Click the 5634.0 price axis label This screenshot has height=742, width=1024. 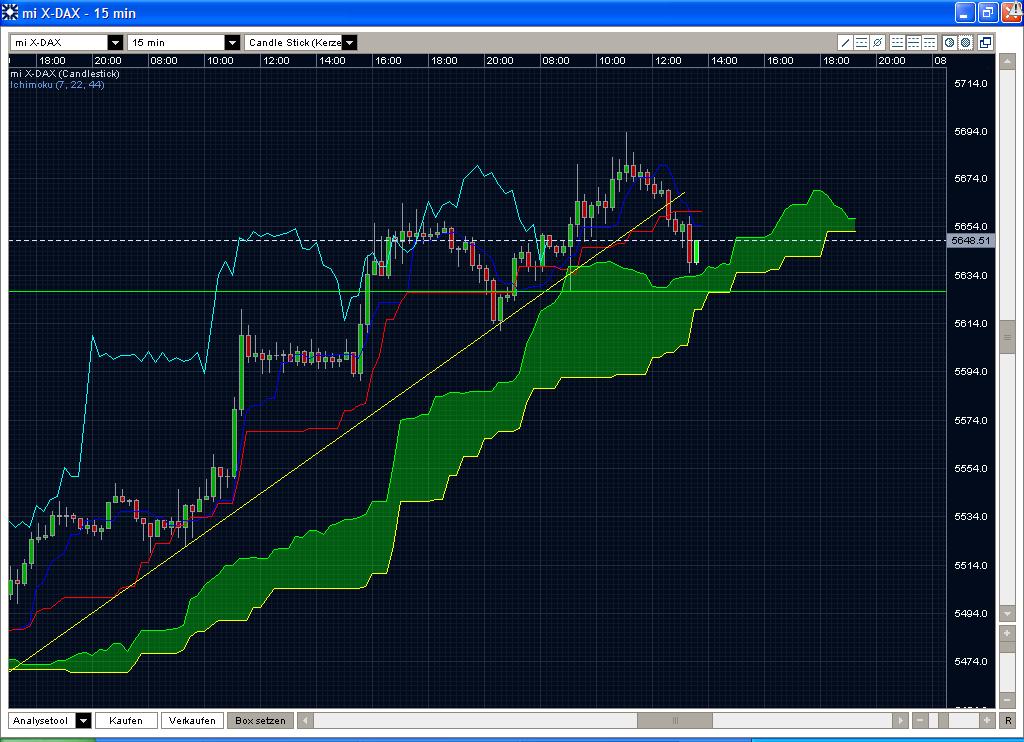pyautogui.click(x=970, y=275)
